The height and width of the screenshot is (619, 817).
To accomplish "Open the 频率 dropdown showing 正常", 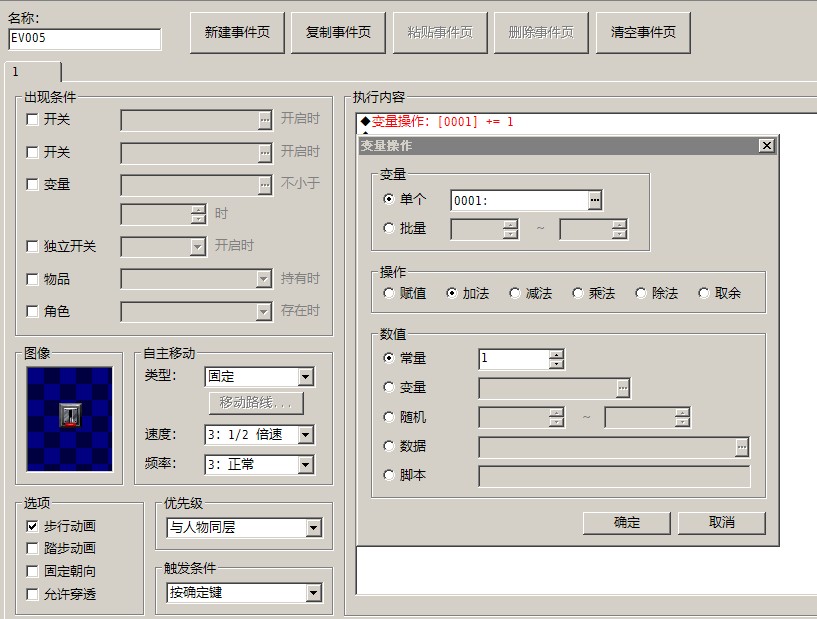I will 305,464.
